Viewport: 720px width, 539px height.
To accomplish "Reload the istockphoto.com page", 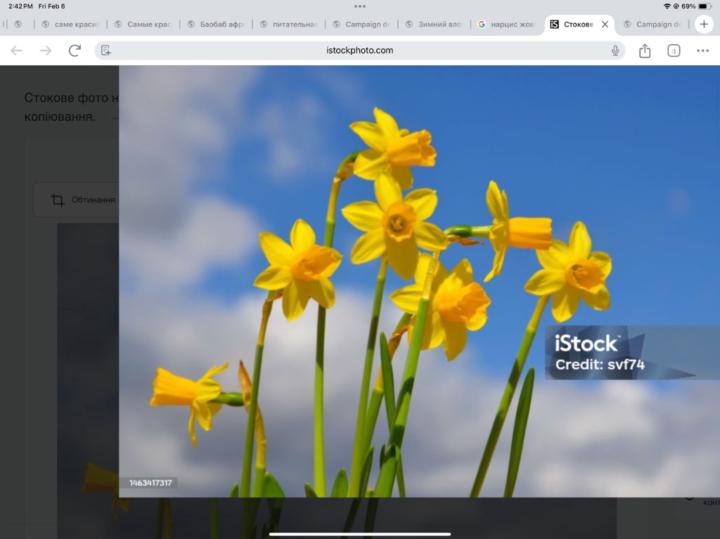I will click(75, 51).
